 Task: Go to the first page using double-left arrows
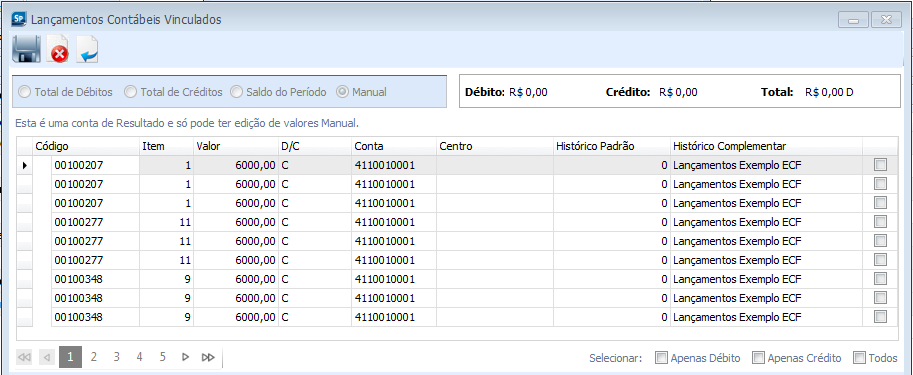tap(24, 357)
